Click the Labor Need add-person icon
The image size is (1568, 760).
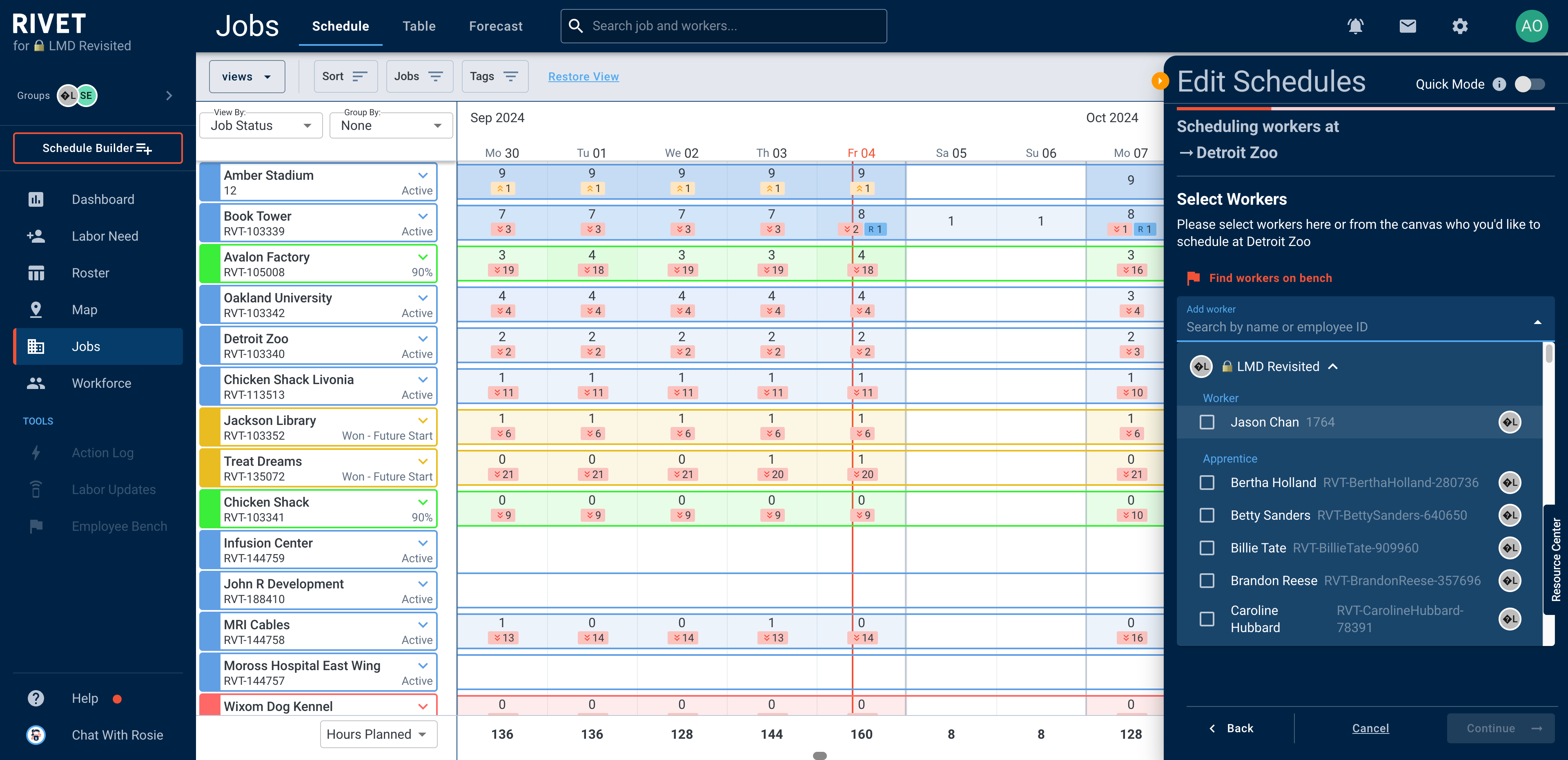(36, 236)
